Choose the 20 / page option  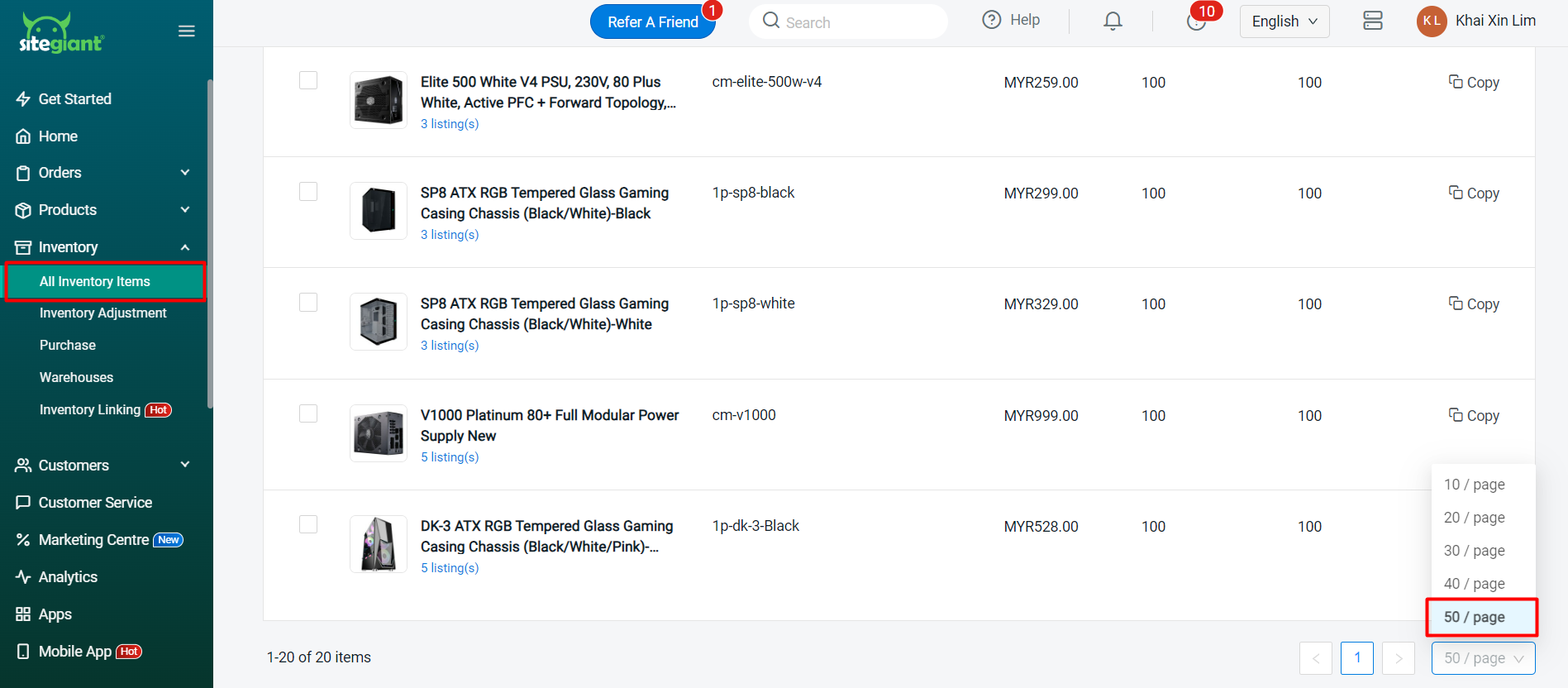(x=1474, y=518)
